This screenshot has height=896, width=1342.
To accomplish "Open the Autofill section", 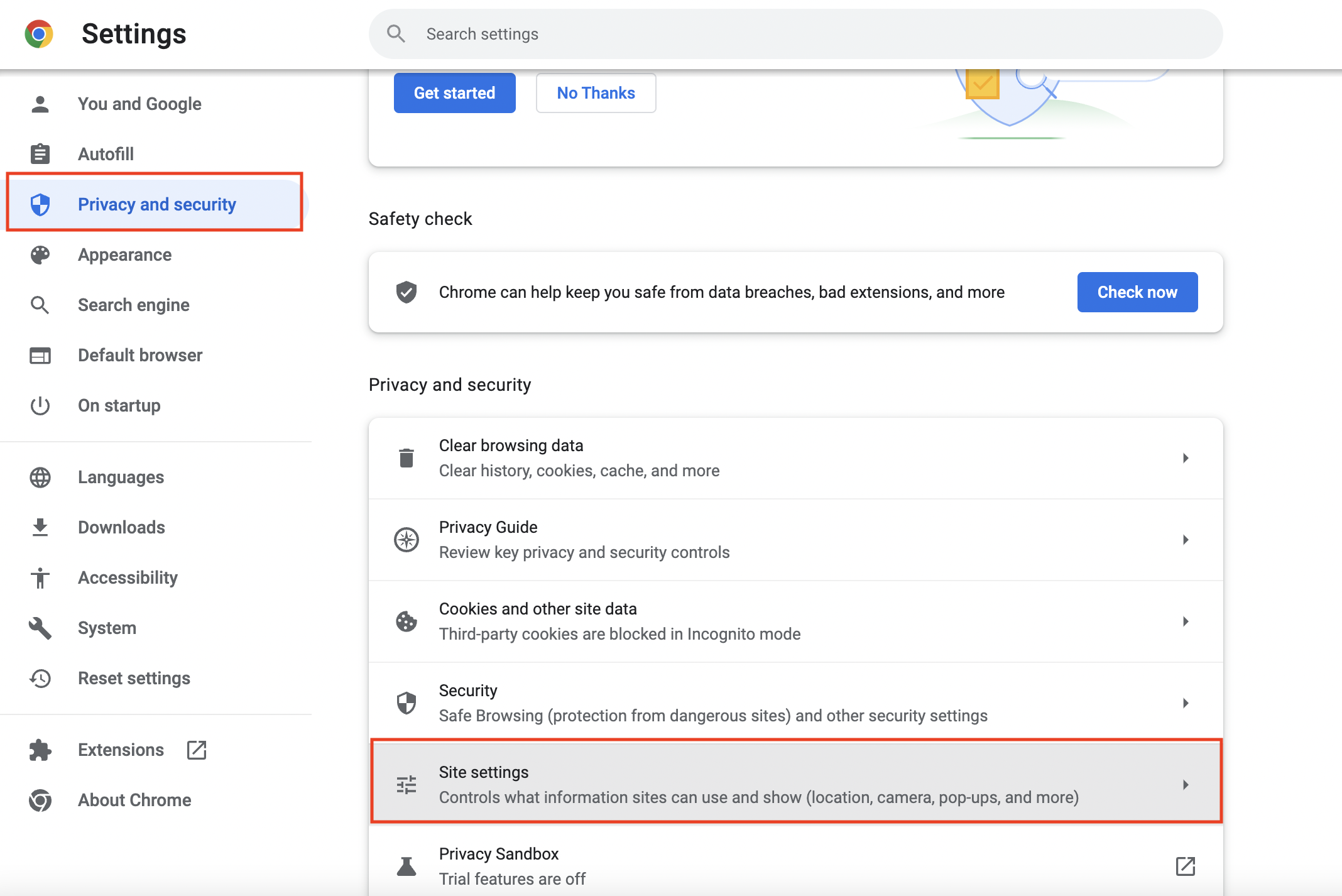I will coord(156,154).
